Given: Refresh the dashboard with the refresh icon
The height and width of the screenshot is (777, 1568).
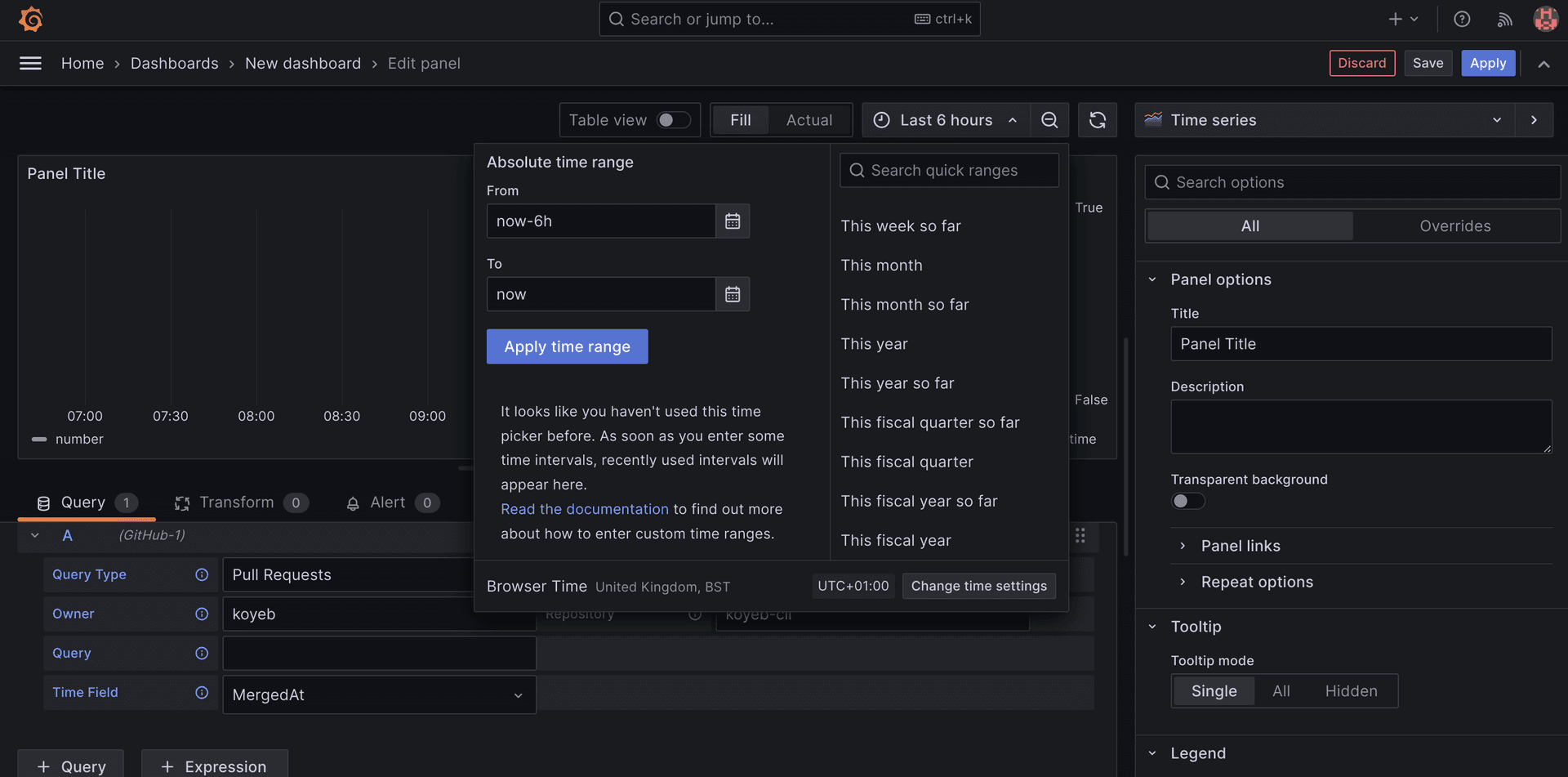Looking at the screenshot, I should [x=1097, y=120].
